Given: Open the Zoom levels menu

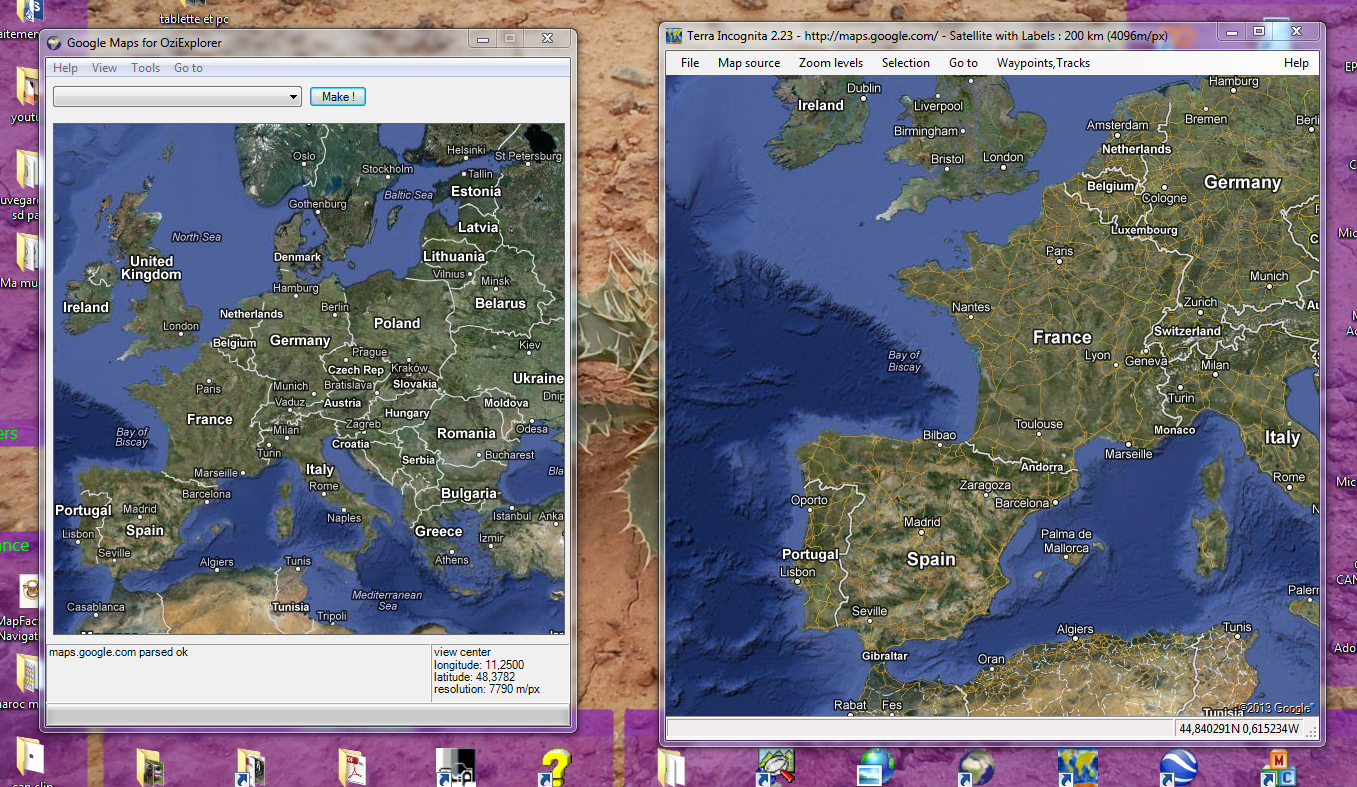Looking at the screenshot, I should click(x=830, y=63).
